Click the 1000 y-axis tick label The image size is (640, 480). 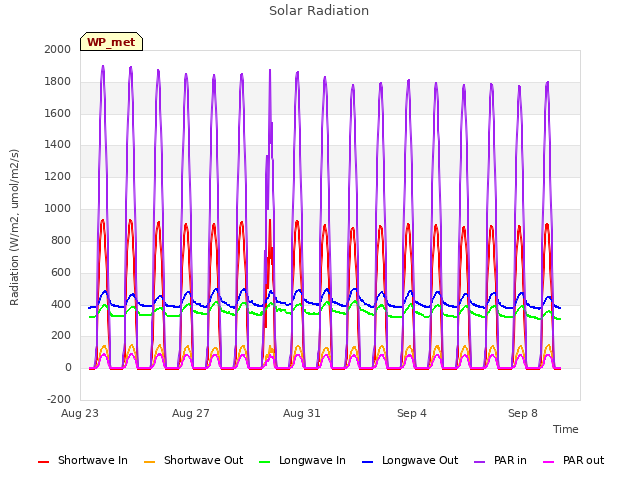[x=58, y=209]
